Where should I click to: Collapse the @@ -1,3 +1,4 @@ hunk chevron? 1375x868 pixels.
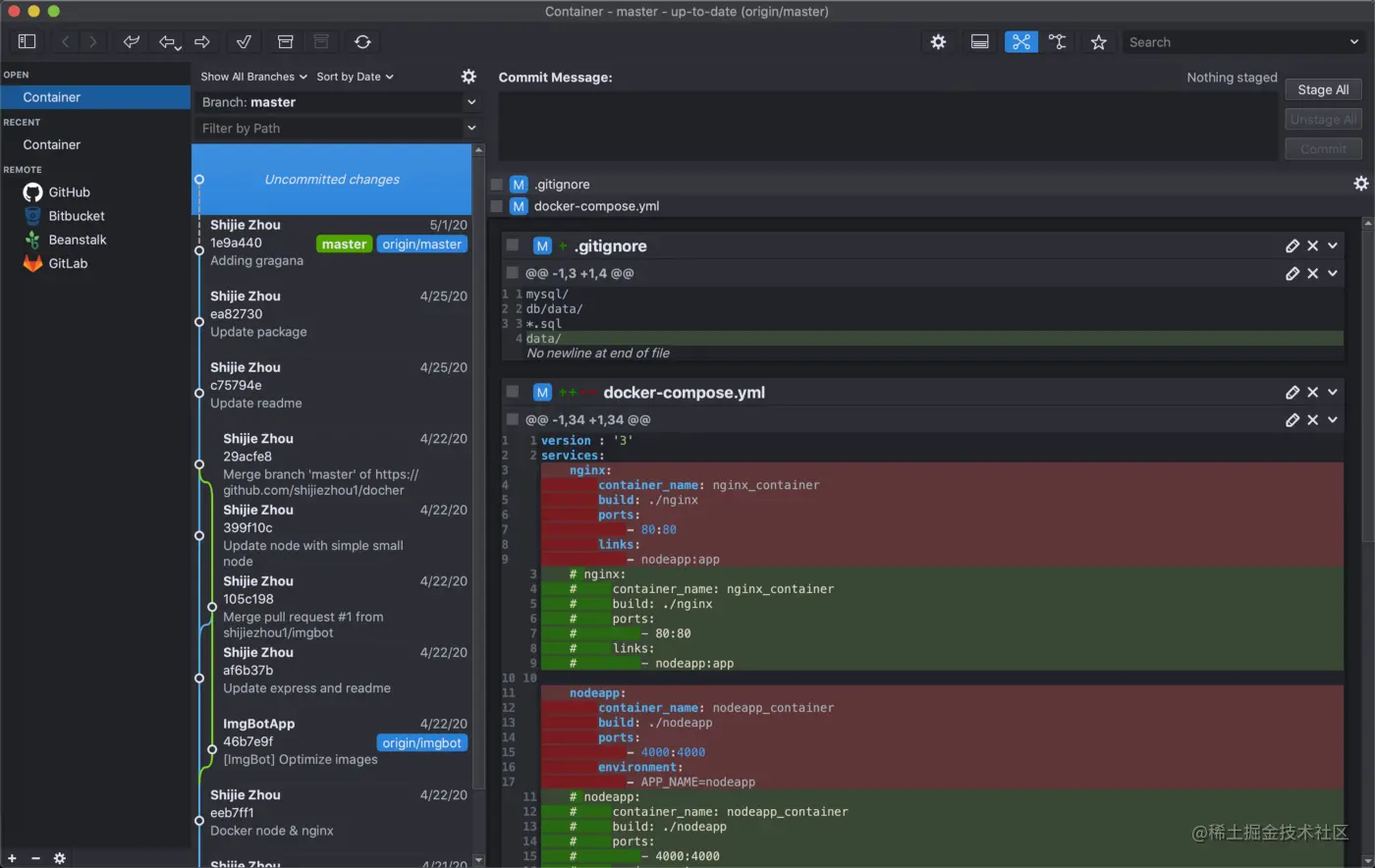pyautogui.click(x=1333, y=273)
